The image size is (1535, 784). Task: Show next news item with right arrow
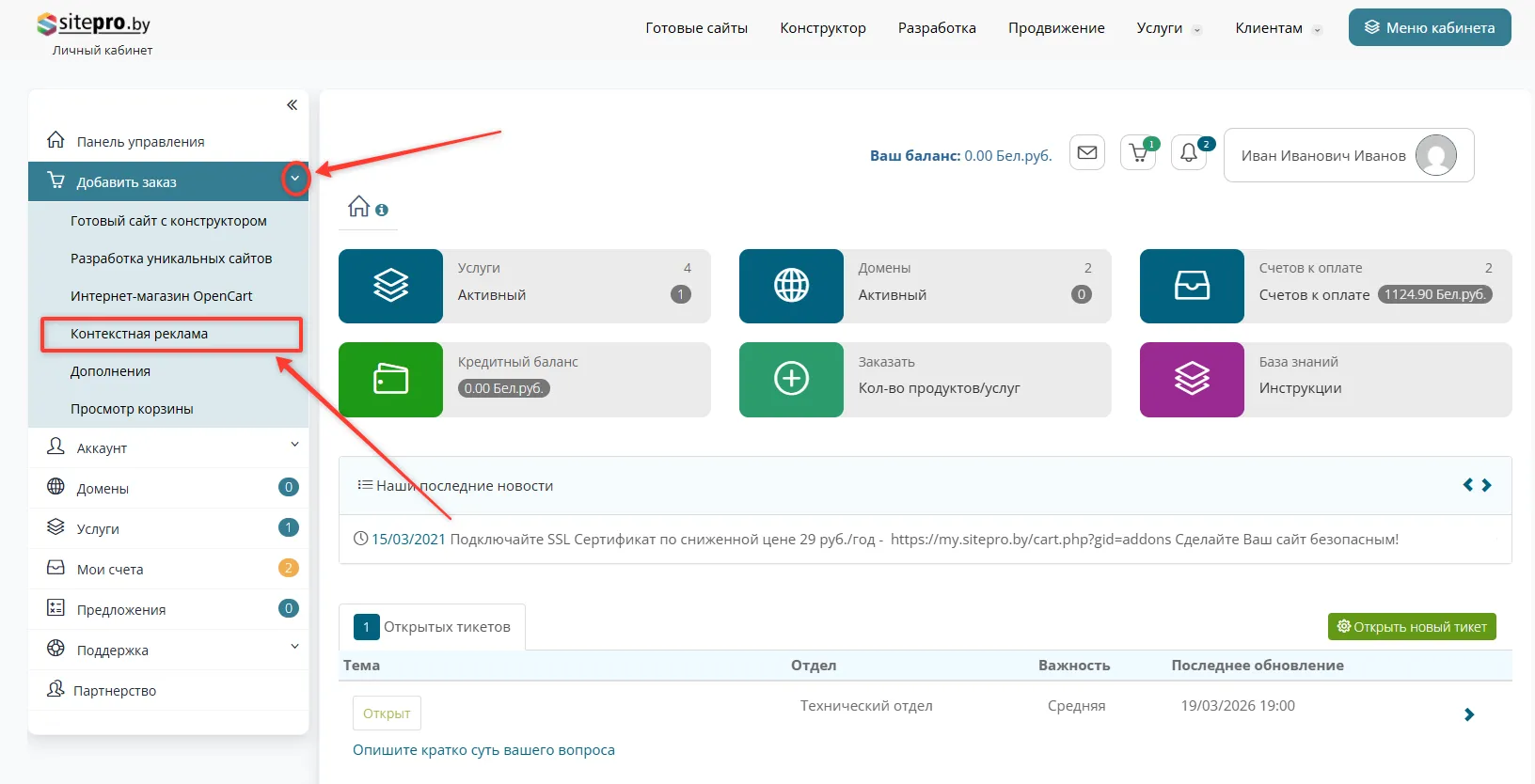coord(1486,485)
